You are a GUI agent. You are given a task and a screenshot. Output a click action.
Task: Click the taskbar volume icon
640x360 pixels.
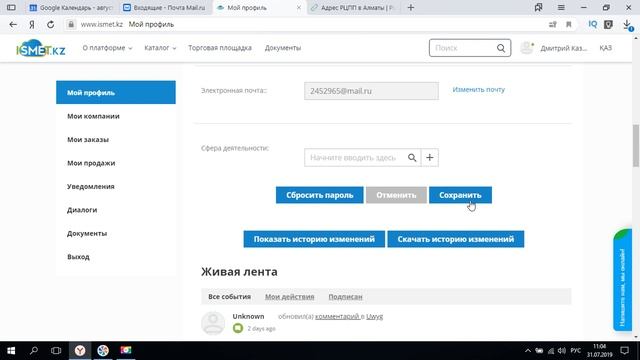point(562,351)
